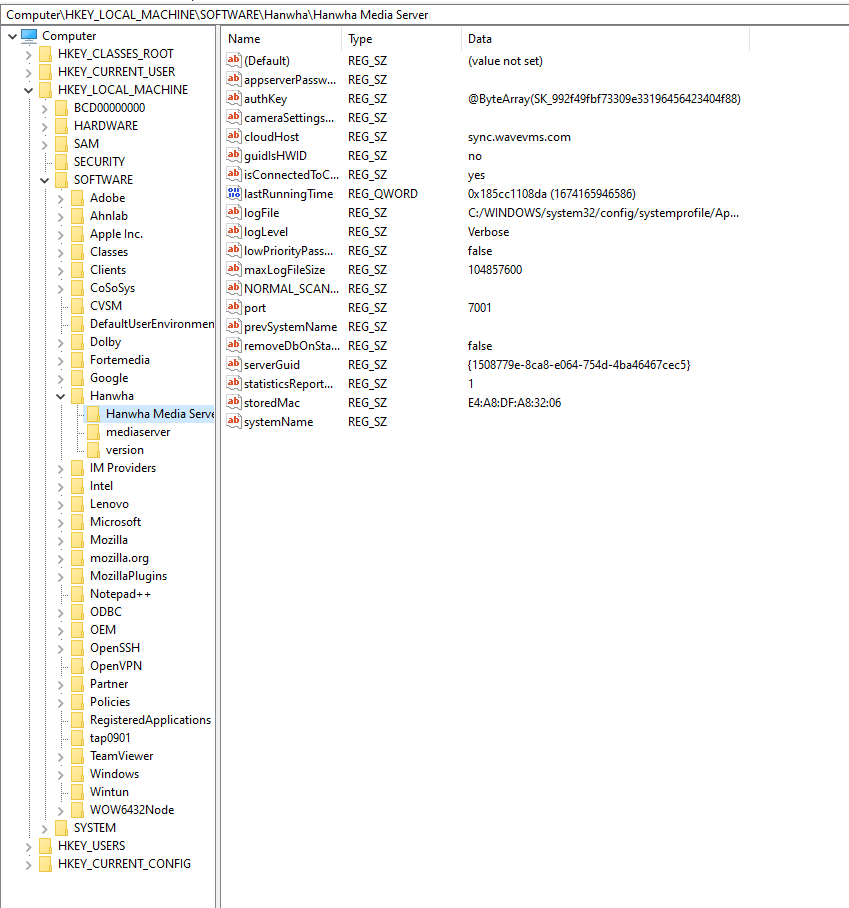Click the authKey string value icon
The image size is (849, 908).
click(233, 98)
